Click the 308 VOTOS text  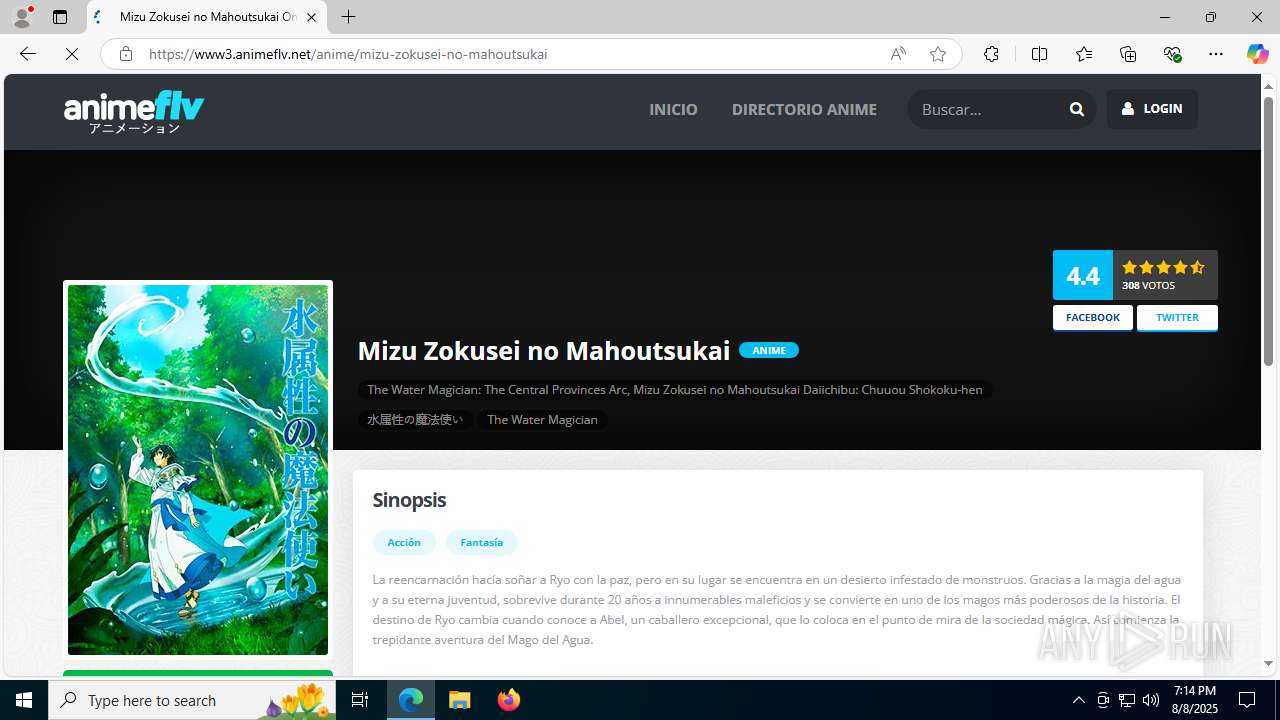click(x=1148, y=286)
